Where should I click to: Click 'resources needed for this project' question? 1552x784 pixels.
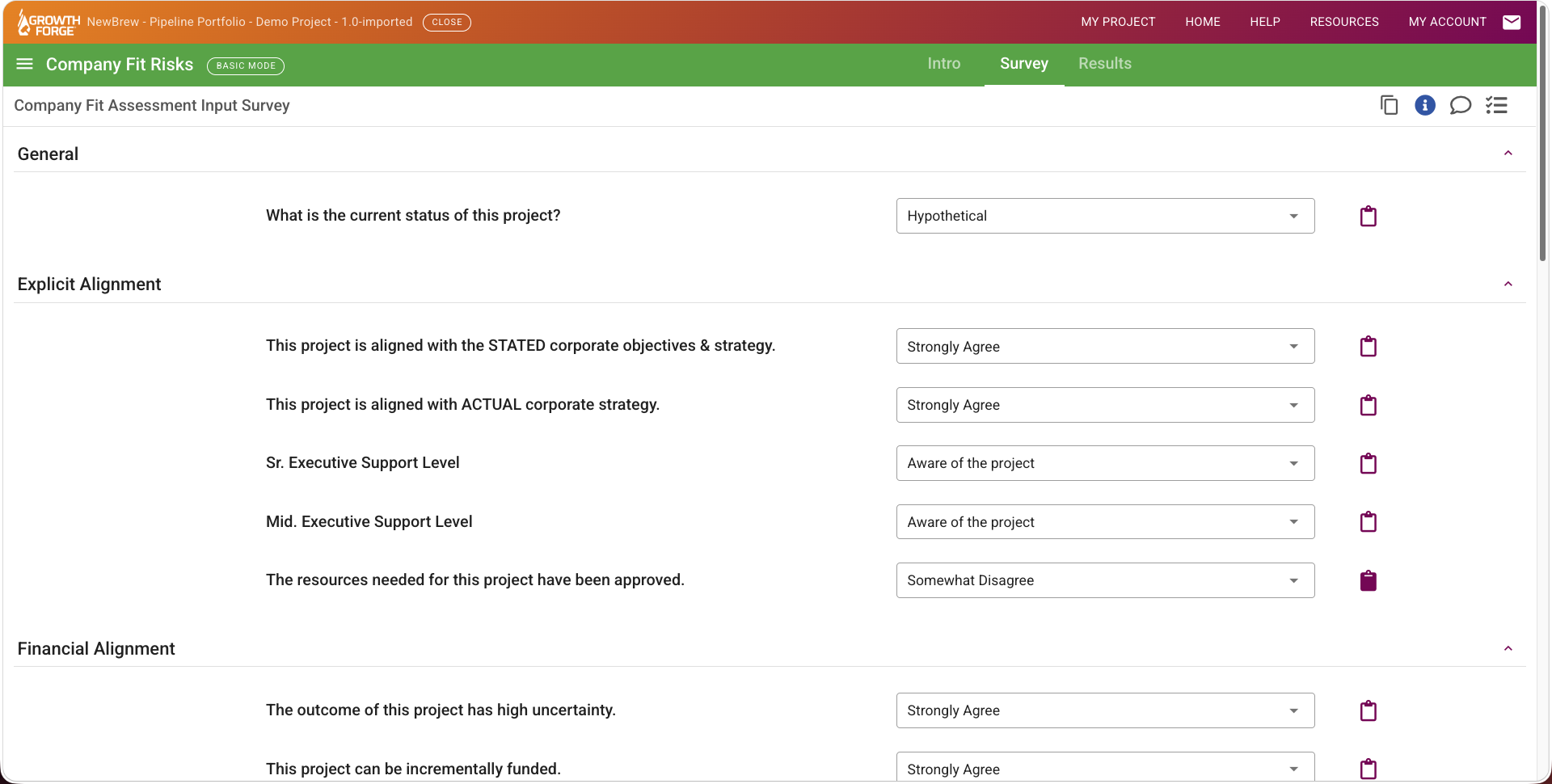pos(475,580)
